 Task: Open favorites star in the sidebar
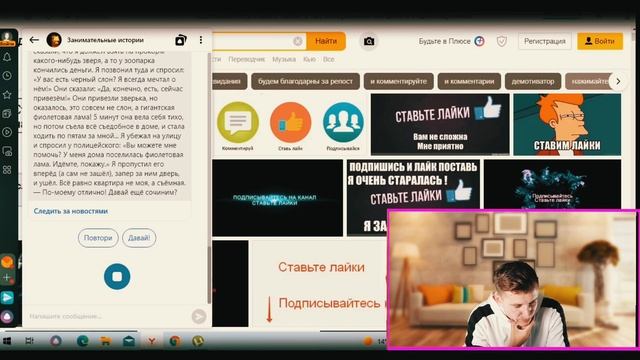tap(7, 95)
